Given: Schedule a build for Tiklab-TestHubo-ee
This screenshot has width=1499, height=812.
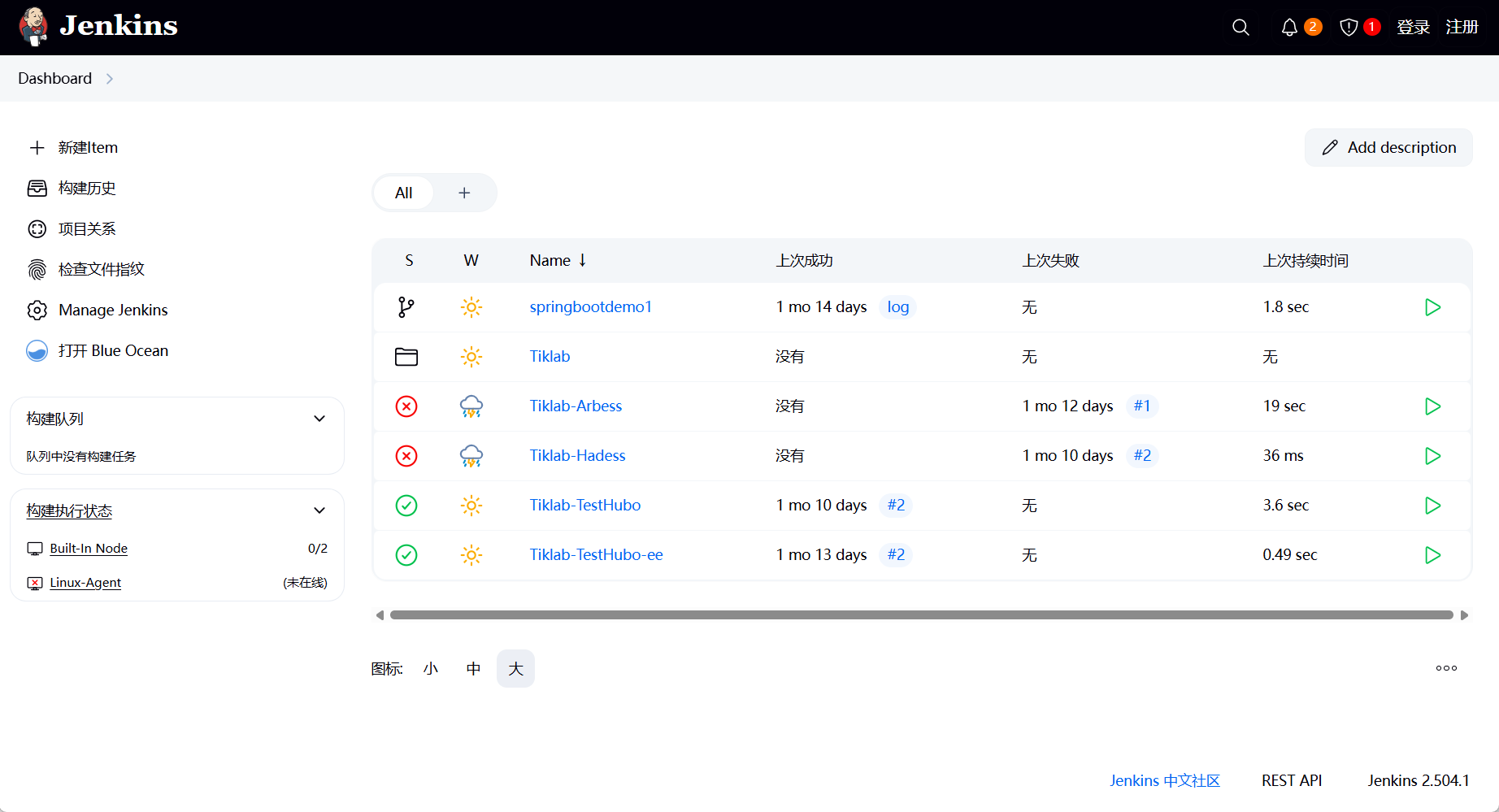Looking at the screenshot, I should click(x=1433, y=555).
